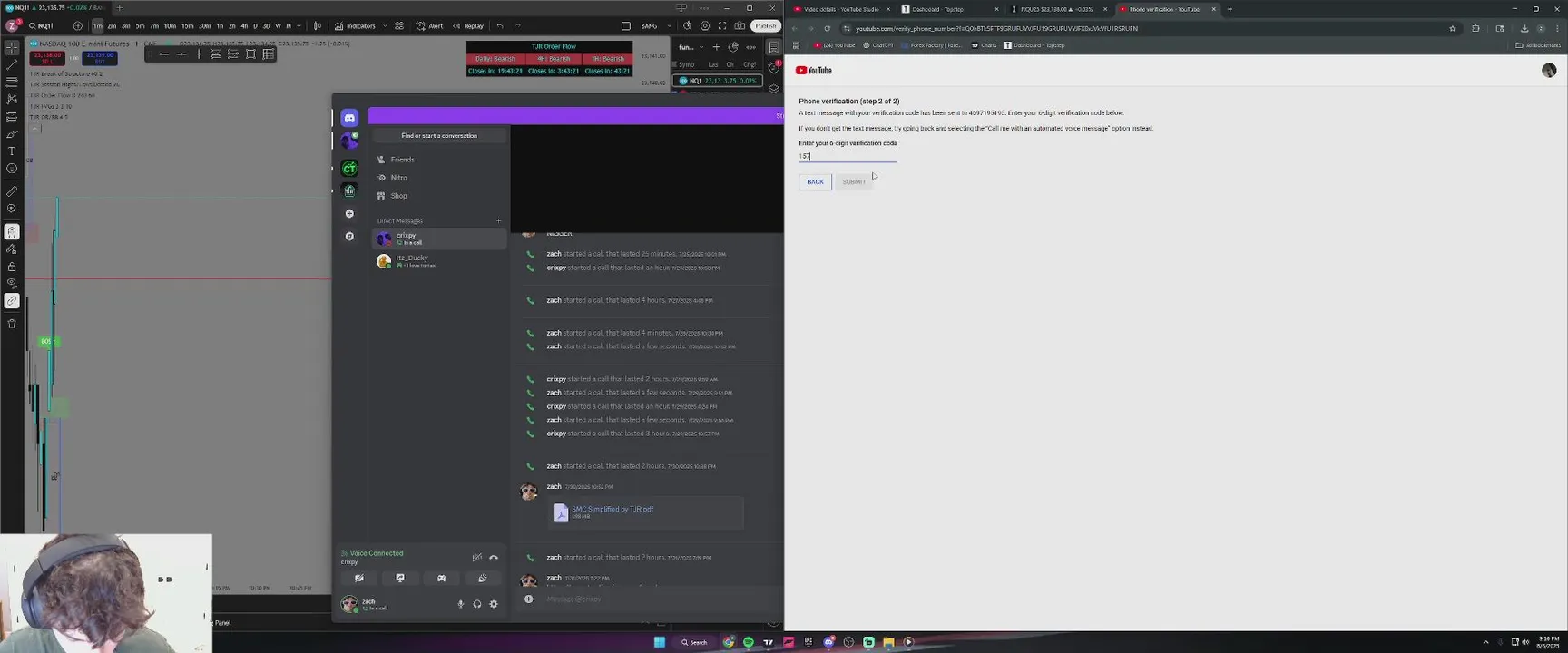Open the YouTube account avatar menu
The image size is (1568, 653).
tap(1549, 71)
